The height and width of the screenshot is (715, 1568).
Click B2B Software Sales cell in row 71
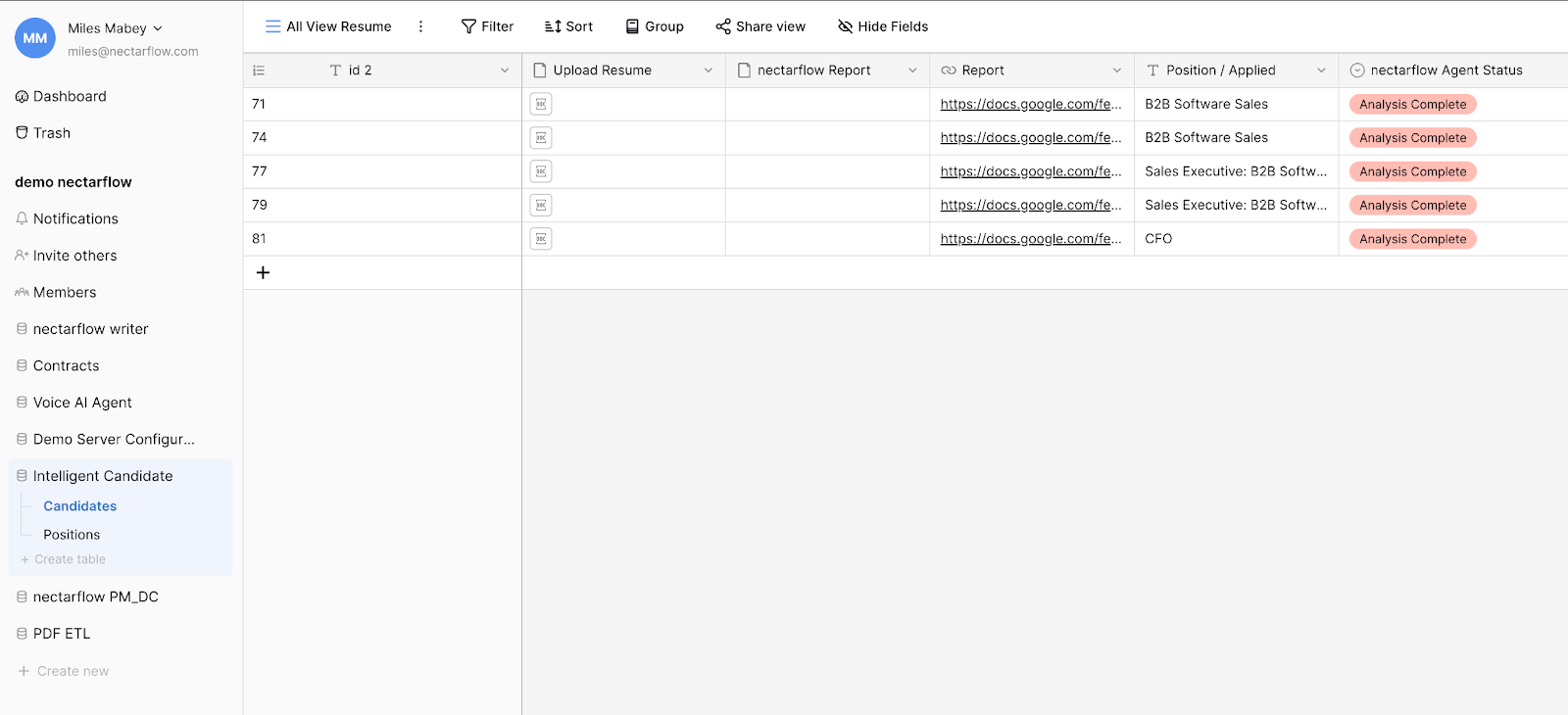pyautogui.click(x=1237, y=104)
